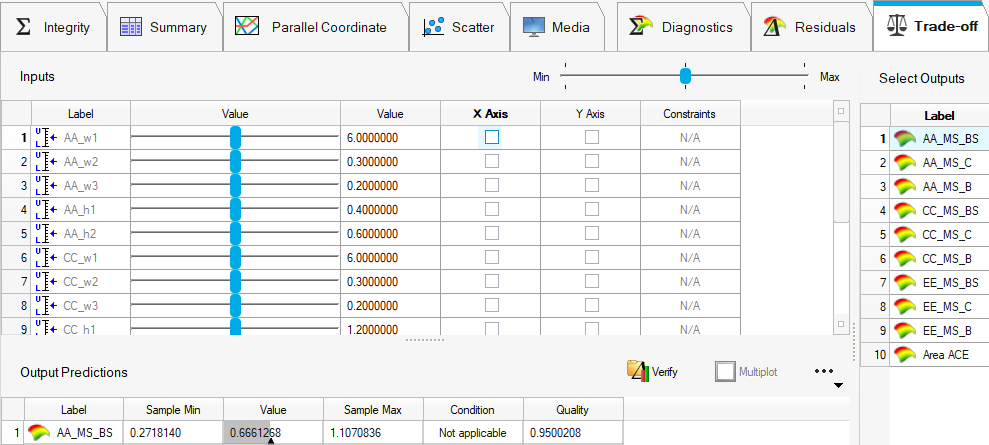Image resolution: width=989 pixels, height=445 pixels.
Task: Switch to the Scatter tab
Action: click(459, 27)
